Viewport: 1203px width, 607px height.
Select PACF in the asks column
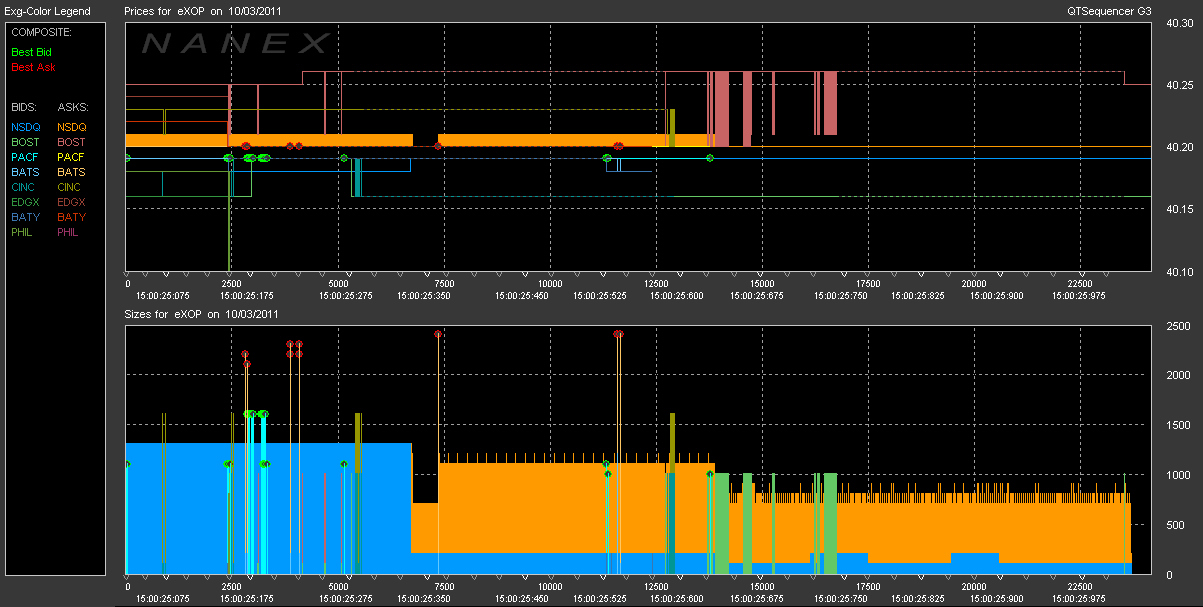pos(71,157)
